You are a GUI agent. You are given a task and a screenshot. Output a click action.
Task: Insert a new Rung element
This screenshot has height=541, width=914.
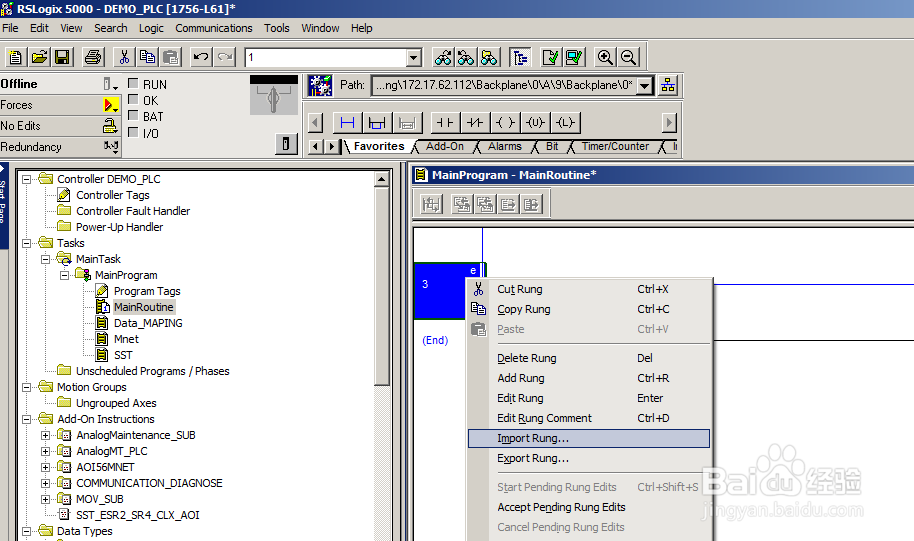pyautogui.click(x=347, y=123)
